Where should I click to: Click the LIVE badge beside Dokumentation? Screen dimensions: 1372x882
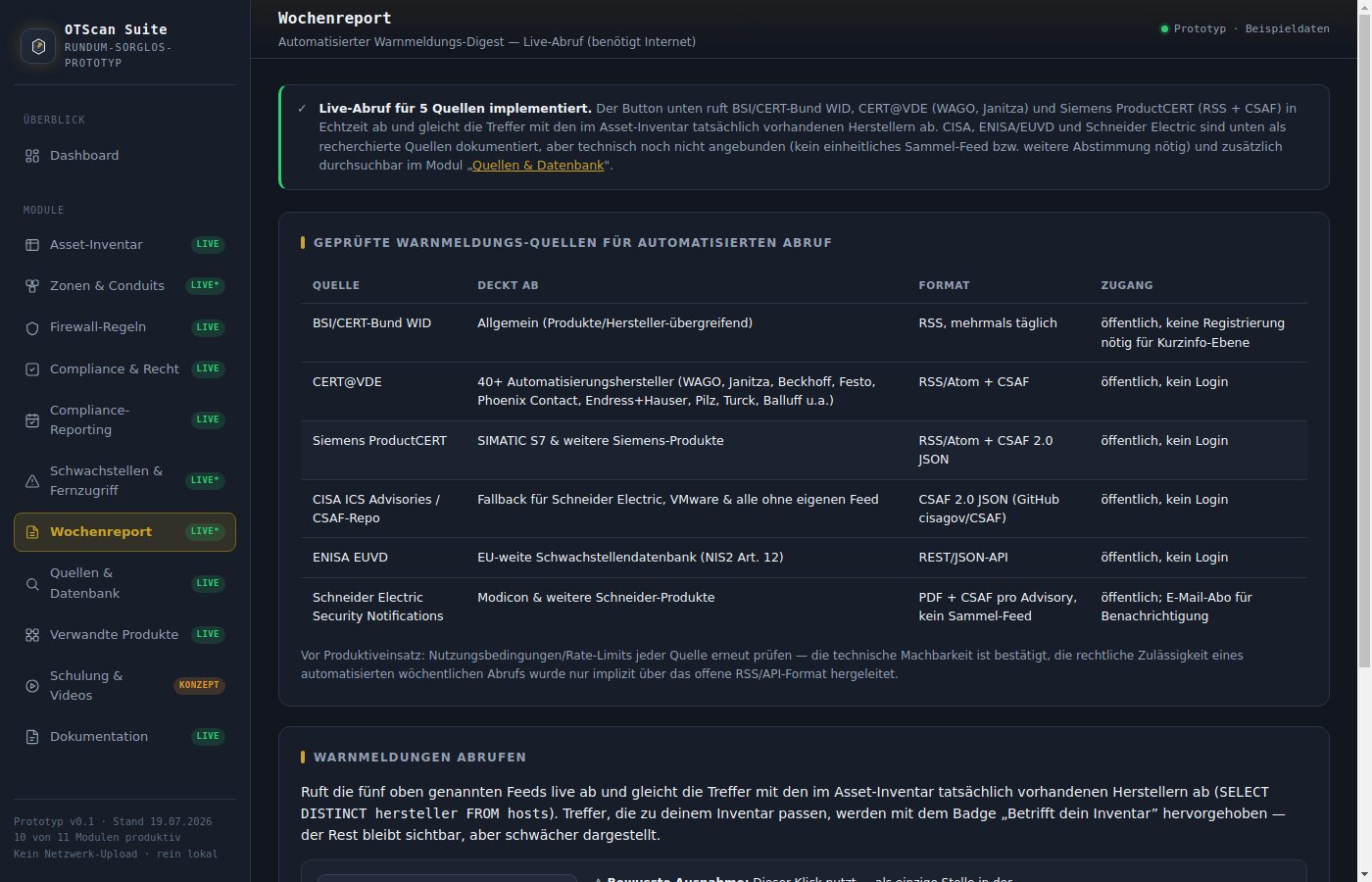pos(208,737)
